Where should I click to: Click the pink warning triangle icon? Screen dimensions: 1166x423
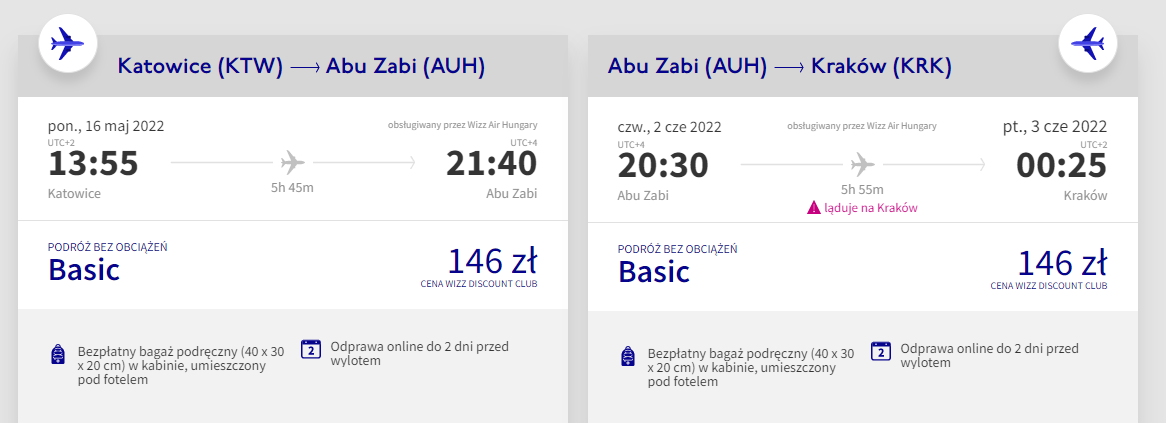(814, 208)
